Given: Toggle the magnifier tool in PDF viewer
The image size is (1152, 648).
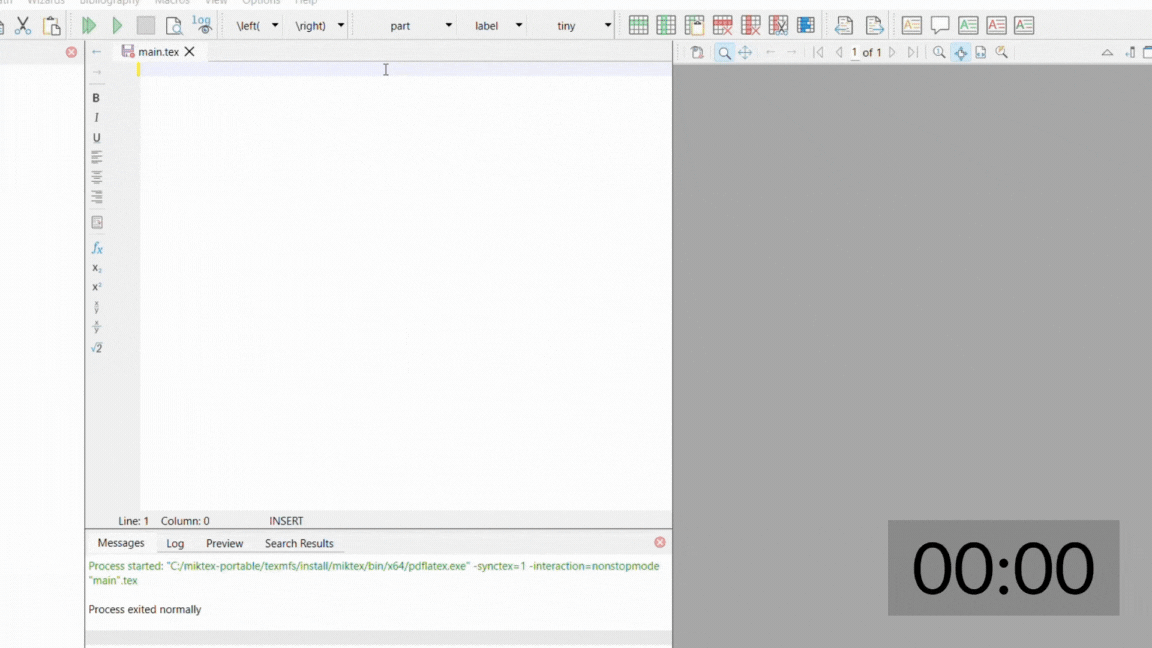Looking at the screenshot, I should tap(724, 52).
